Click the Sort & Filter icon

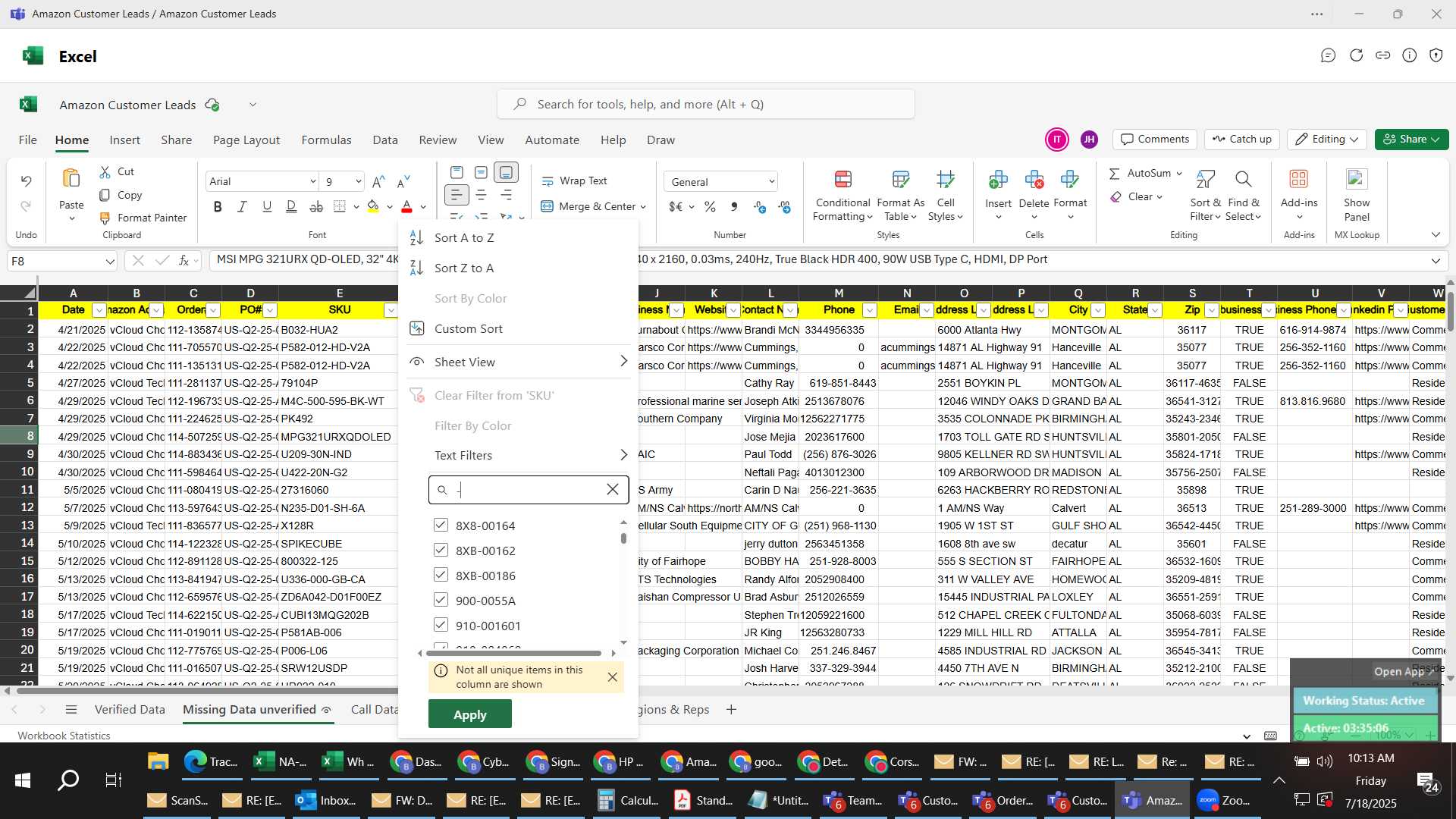coord(1205,180)
